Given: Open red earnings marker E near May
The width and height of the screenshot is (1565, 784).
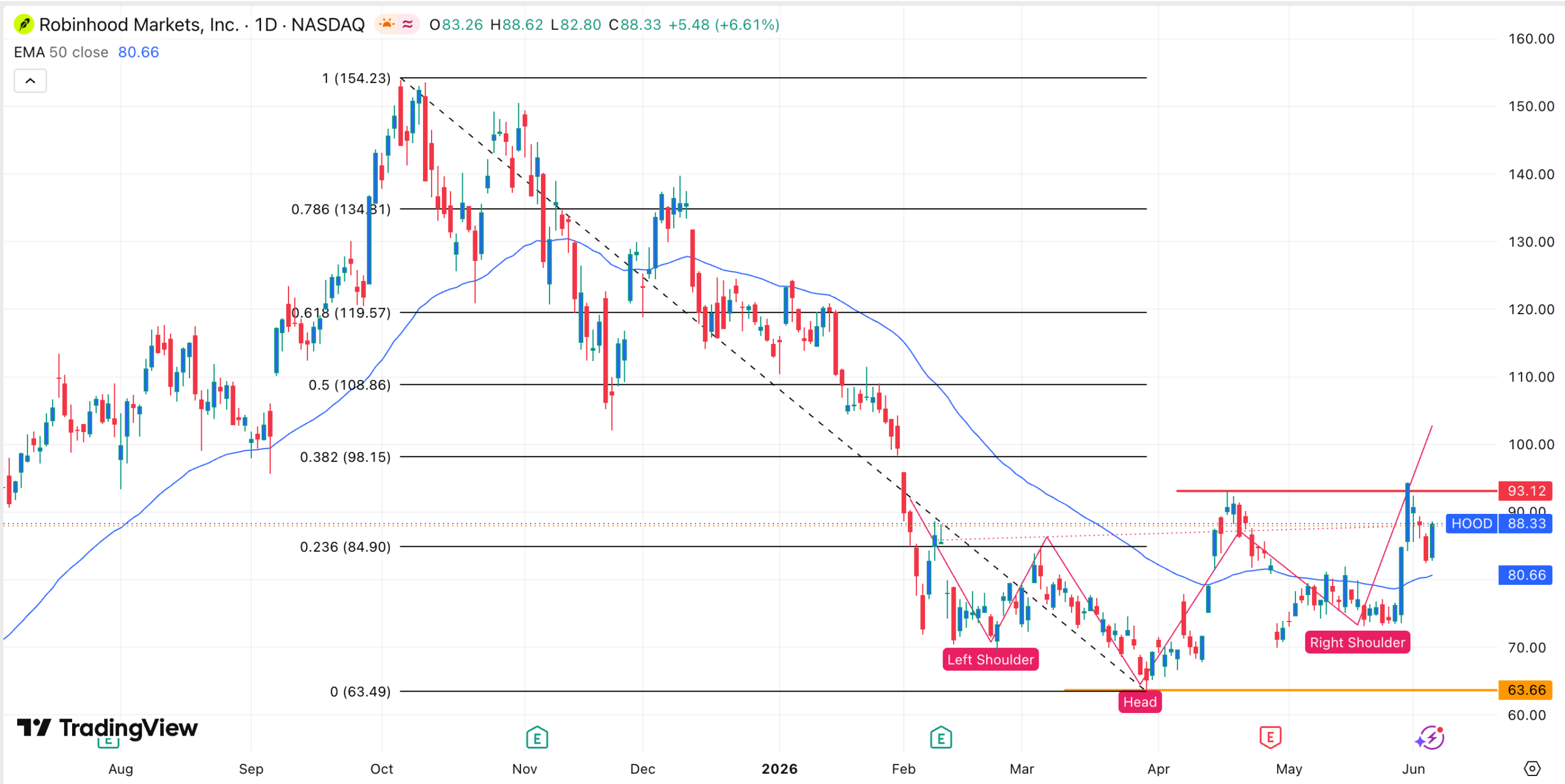Looking at the screenshot, I should (x=1270, y=738).
